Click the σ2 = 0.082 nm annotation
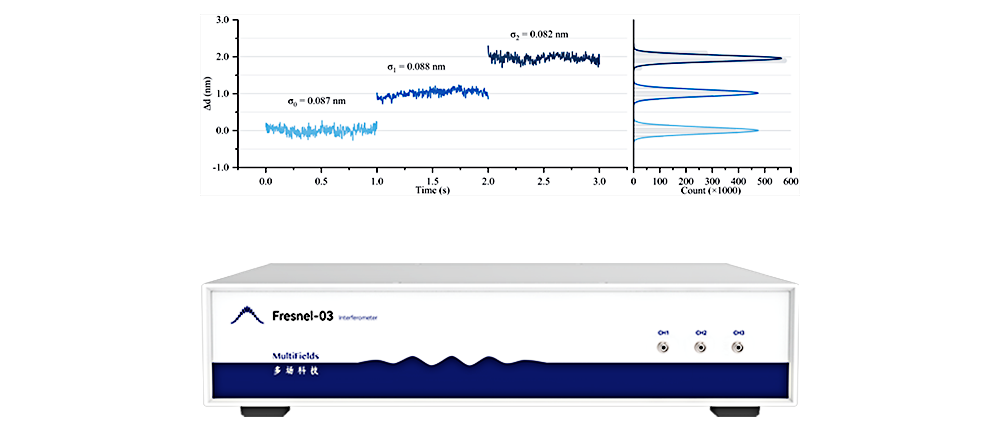 tap(539, 34)
